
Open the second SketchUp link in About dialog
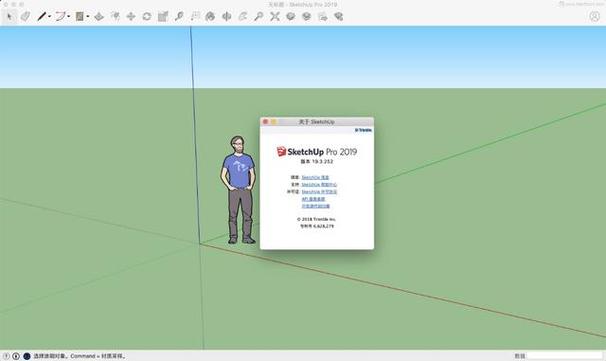coord(319,185)
